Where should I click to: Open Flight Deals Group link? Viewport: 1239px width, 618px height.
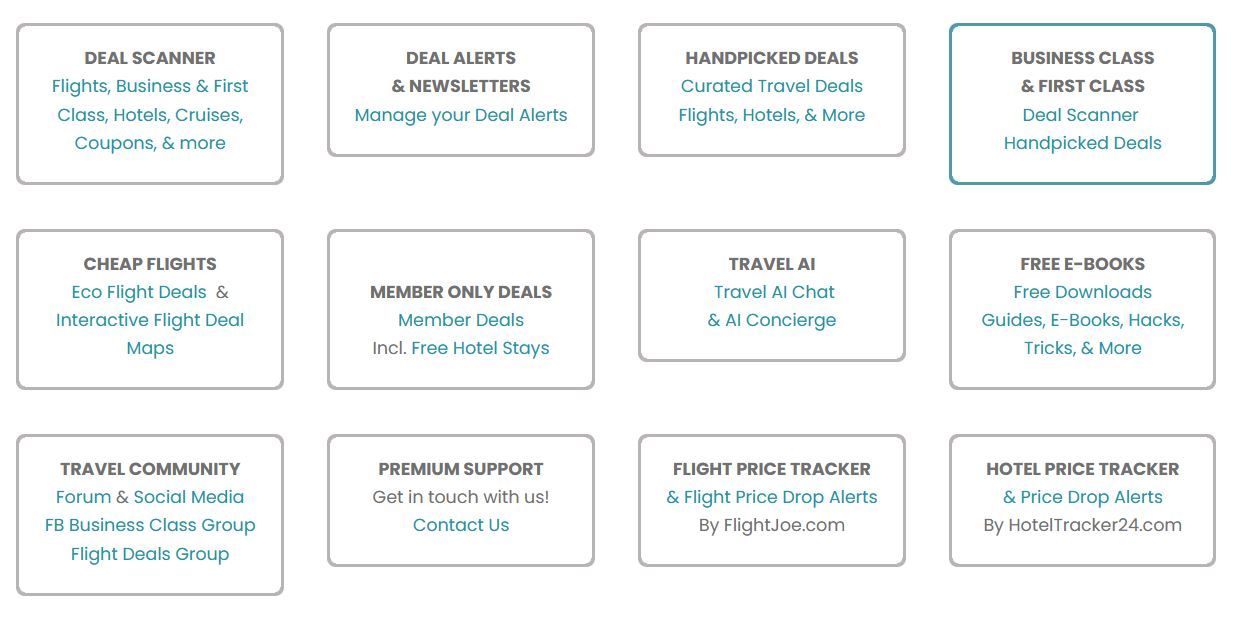pyautogui.click(x=150, y=554)
